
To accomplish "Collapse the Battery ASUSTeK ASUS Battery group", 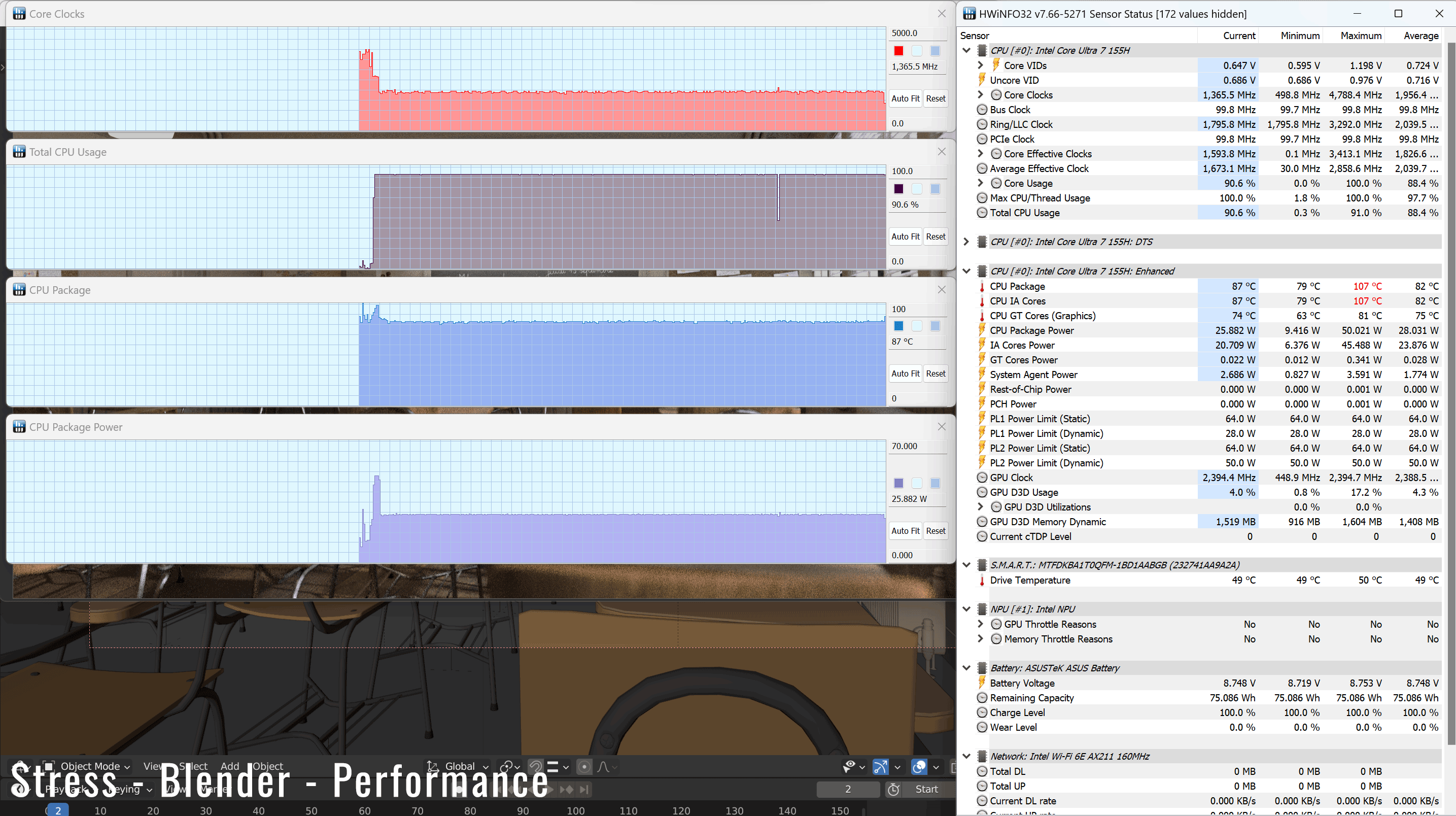I will pos(966,668).
